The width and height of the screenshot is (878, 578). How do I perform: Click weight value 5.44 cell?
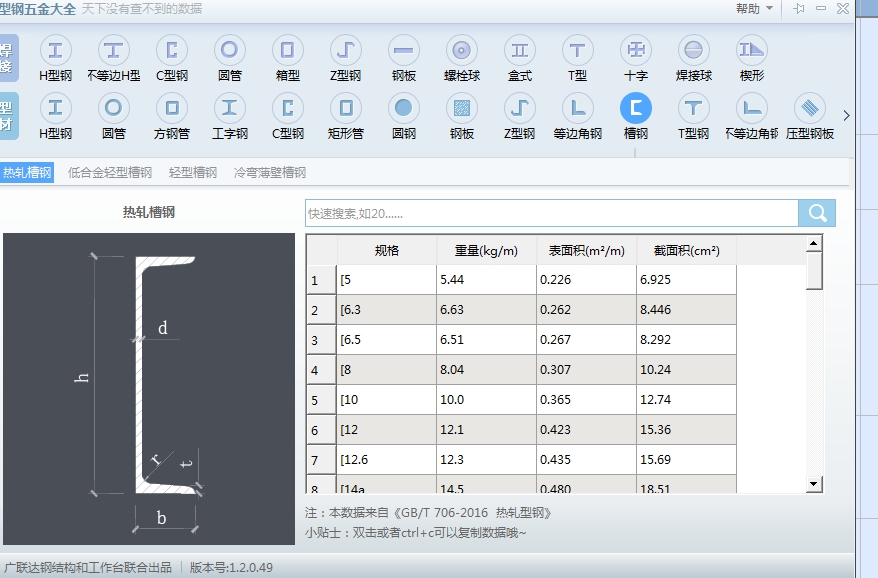[x=487, y=279]
